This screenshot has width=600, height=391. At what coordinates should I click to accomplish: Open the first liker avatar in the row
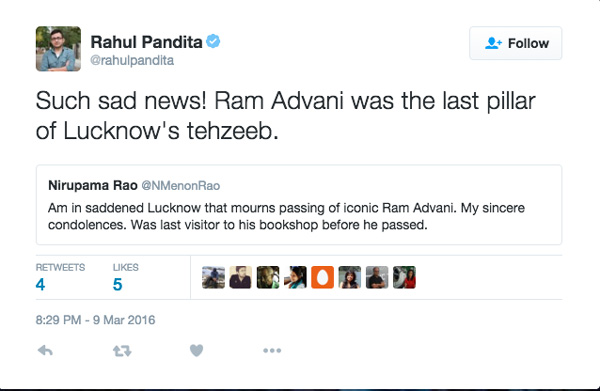point(214,277)
